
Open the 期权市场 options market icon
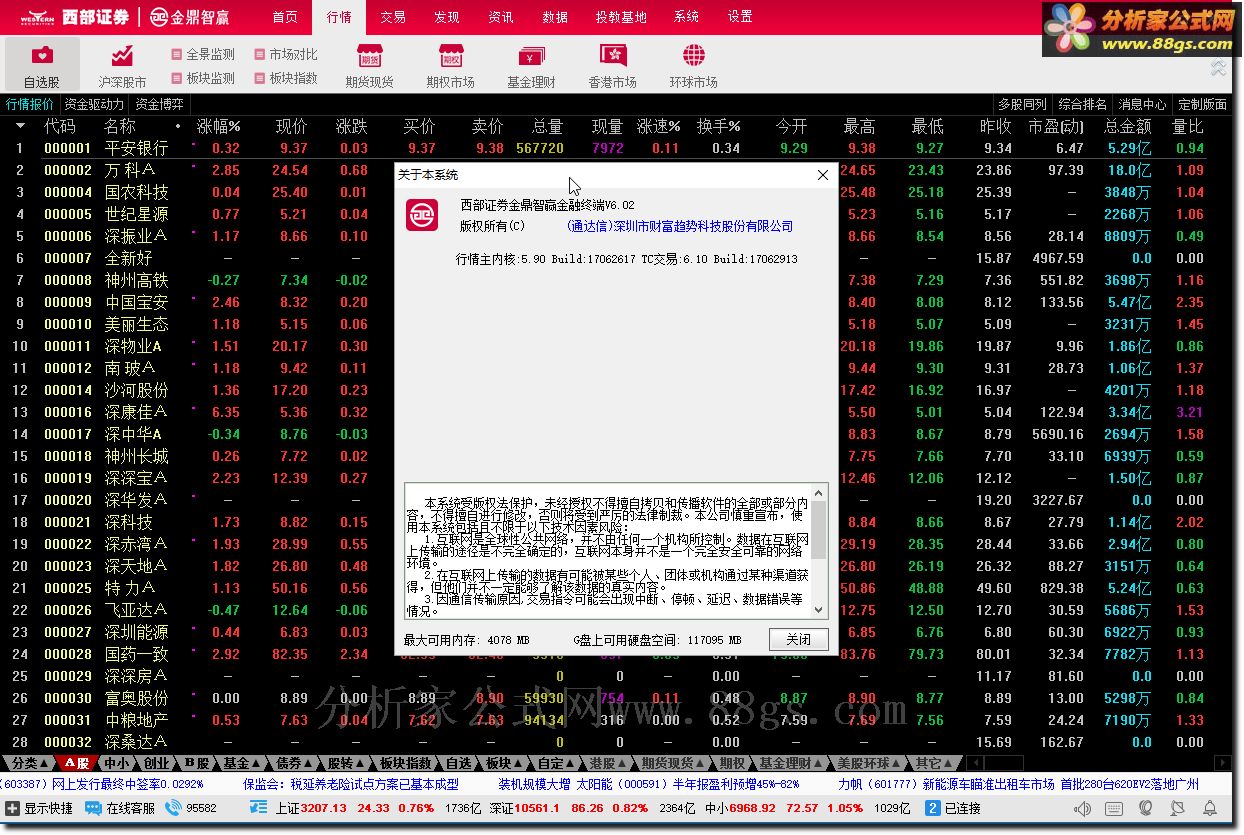coord(450,56)
